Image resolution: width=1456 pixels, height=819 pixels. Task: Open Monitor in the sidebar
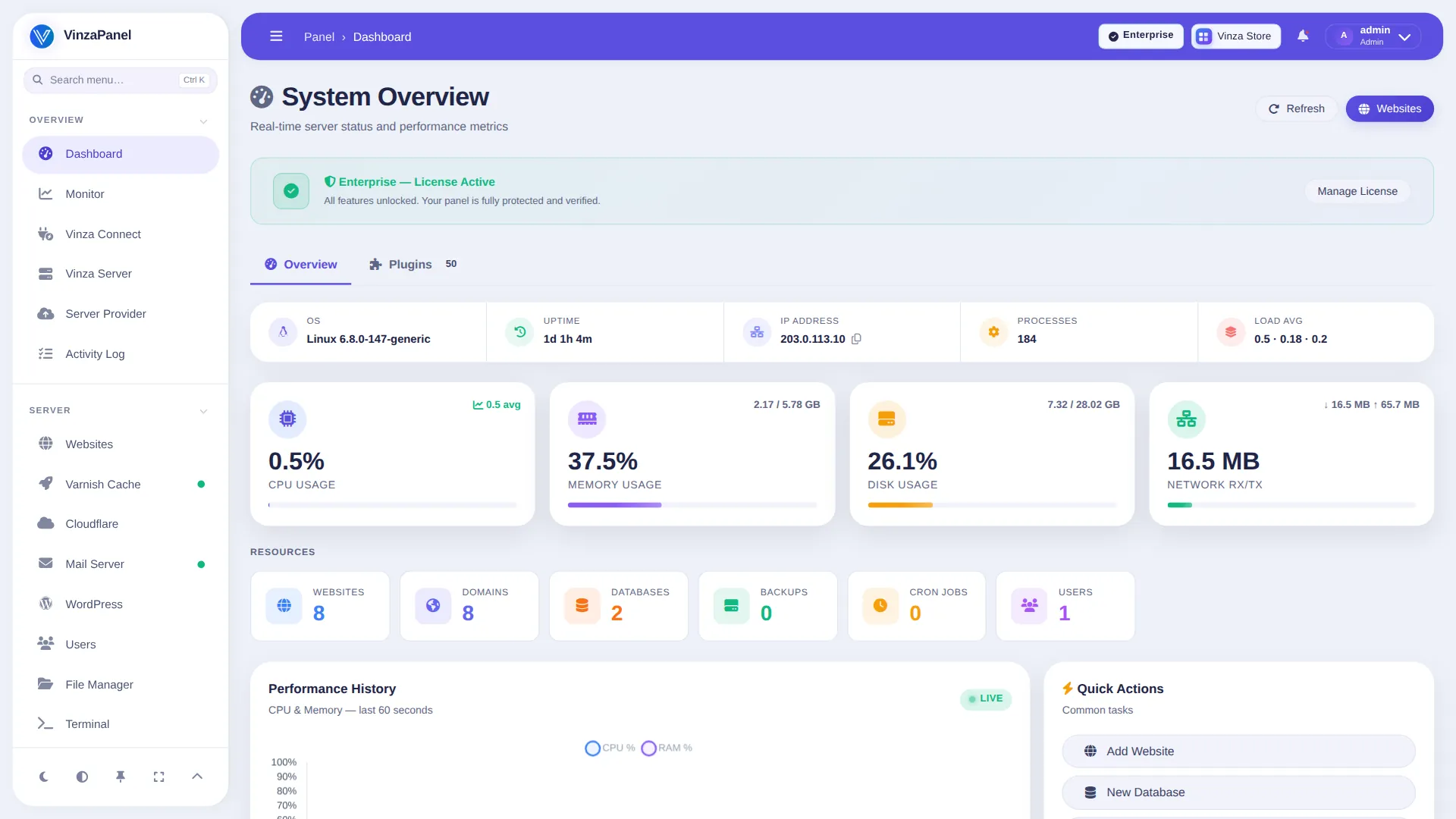click(x=121, y=194)
